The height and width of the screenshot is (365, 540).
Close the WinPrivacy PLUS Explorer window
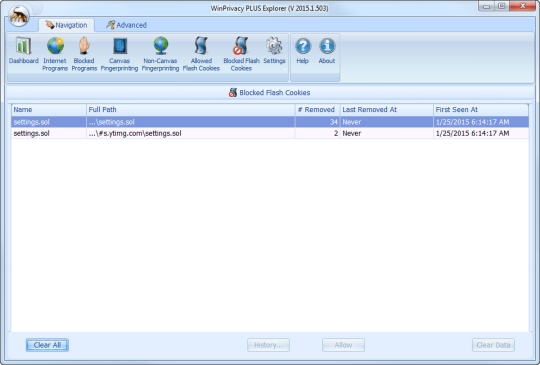tap(522, 6)
